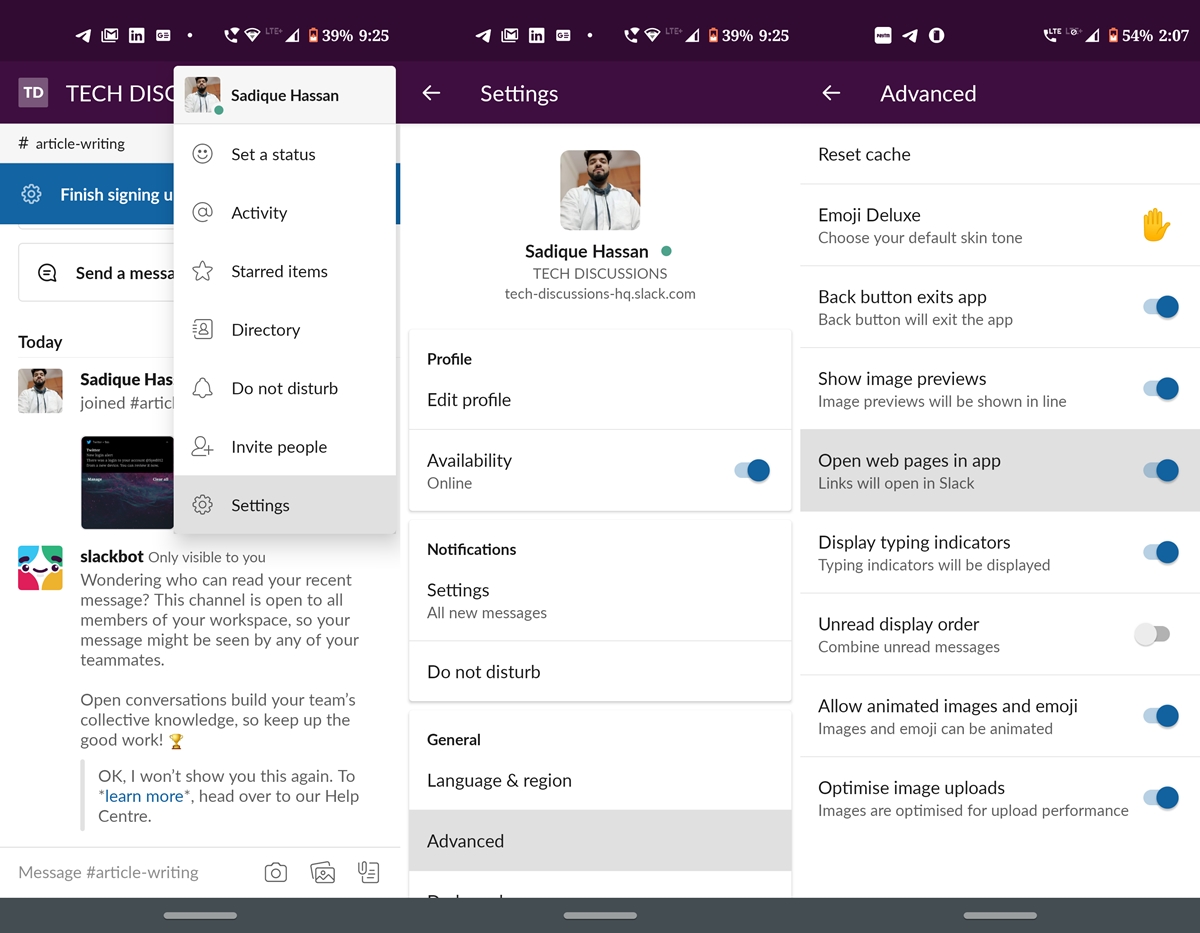Select Set a status menu item

pyautogui.click(x=285, y=154)
